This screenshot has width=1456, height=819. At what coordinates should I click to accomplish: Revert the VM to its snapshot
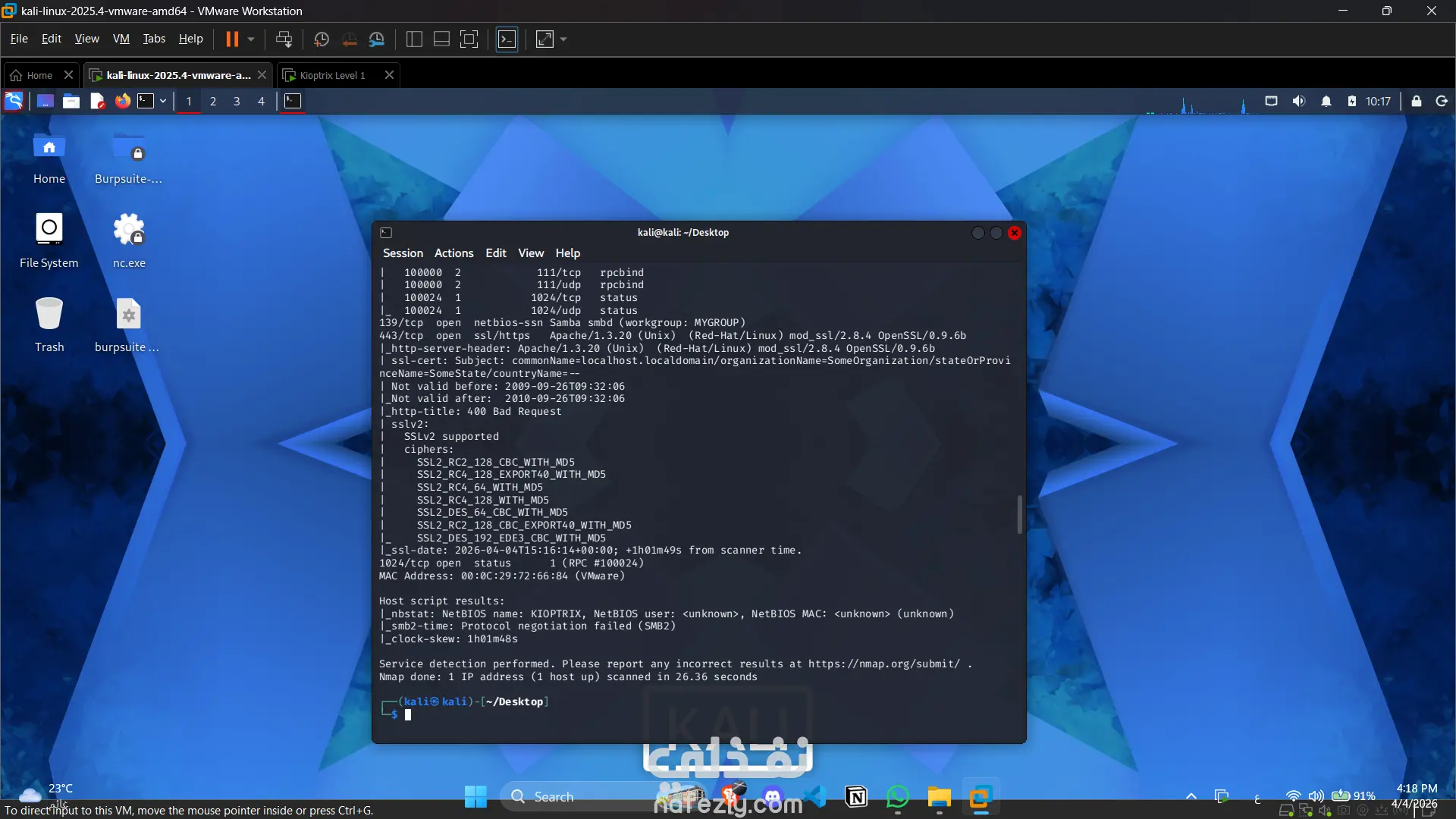(350, 39)
